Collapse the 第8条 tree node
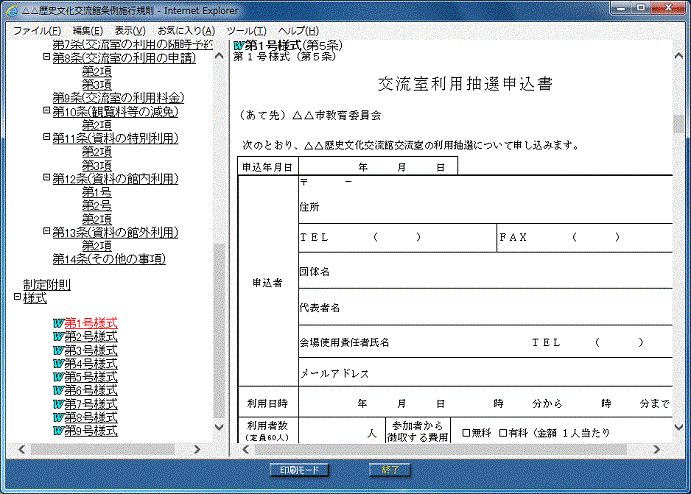 [46, 58]
